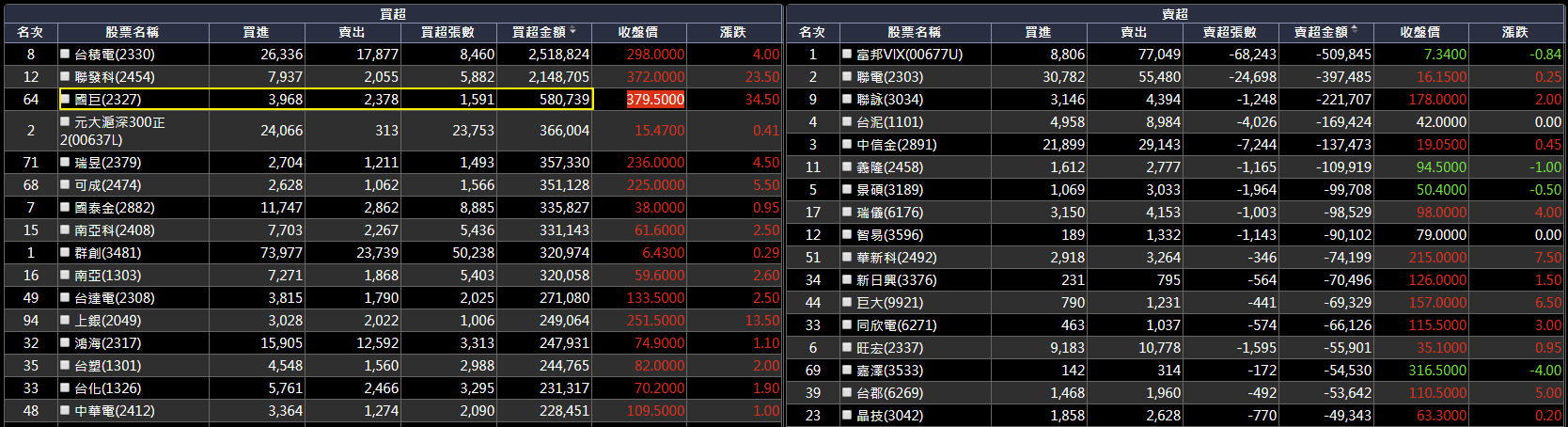Open the stock name 中華電(2412)
Screen dimensions: 1568x427
pos(115,411)
